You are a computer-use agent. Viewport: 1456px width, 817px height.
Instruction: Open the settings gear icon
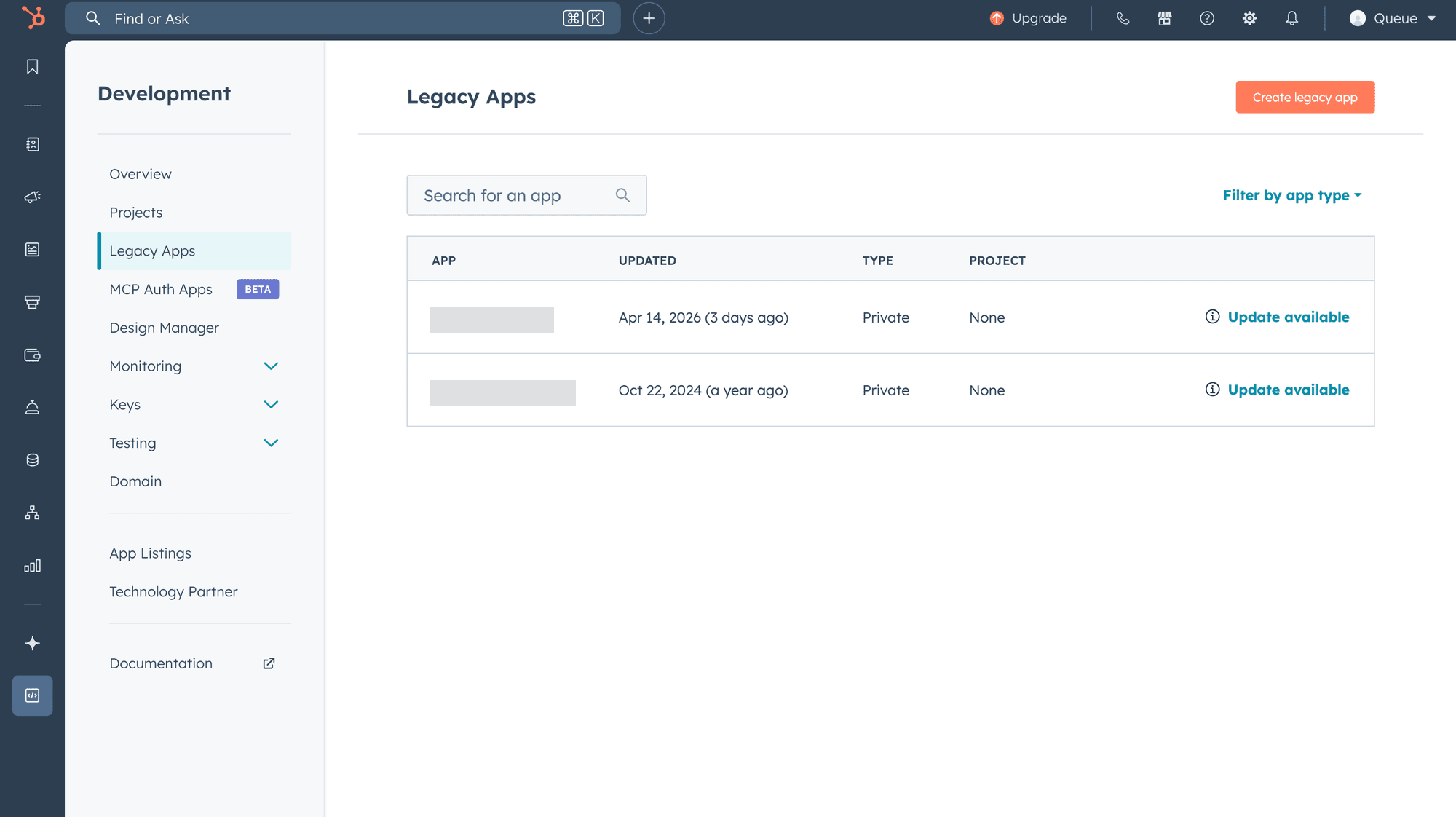tap(1249, 18)
